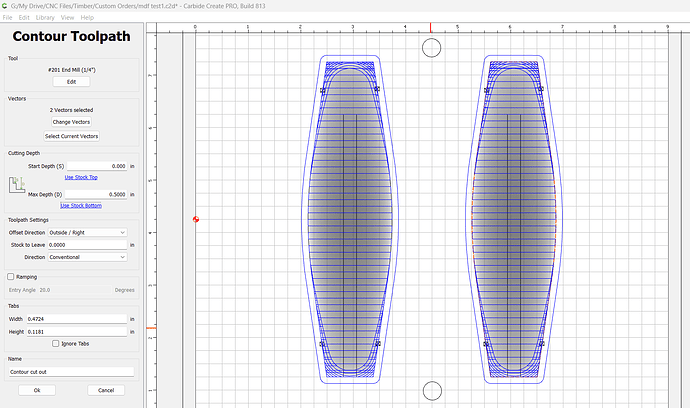Click the cutting depth diagram icon
This screenshot has width=690, height=408.
[17, 185]
